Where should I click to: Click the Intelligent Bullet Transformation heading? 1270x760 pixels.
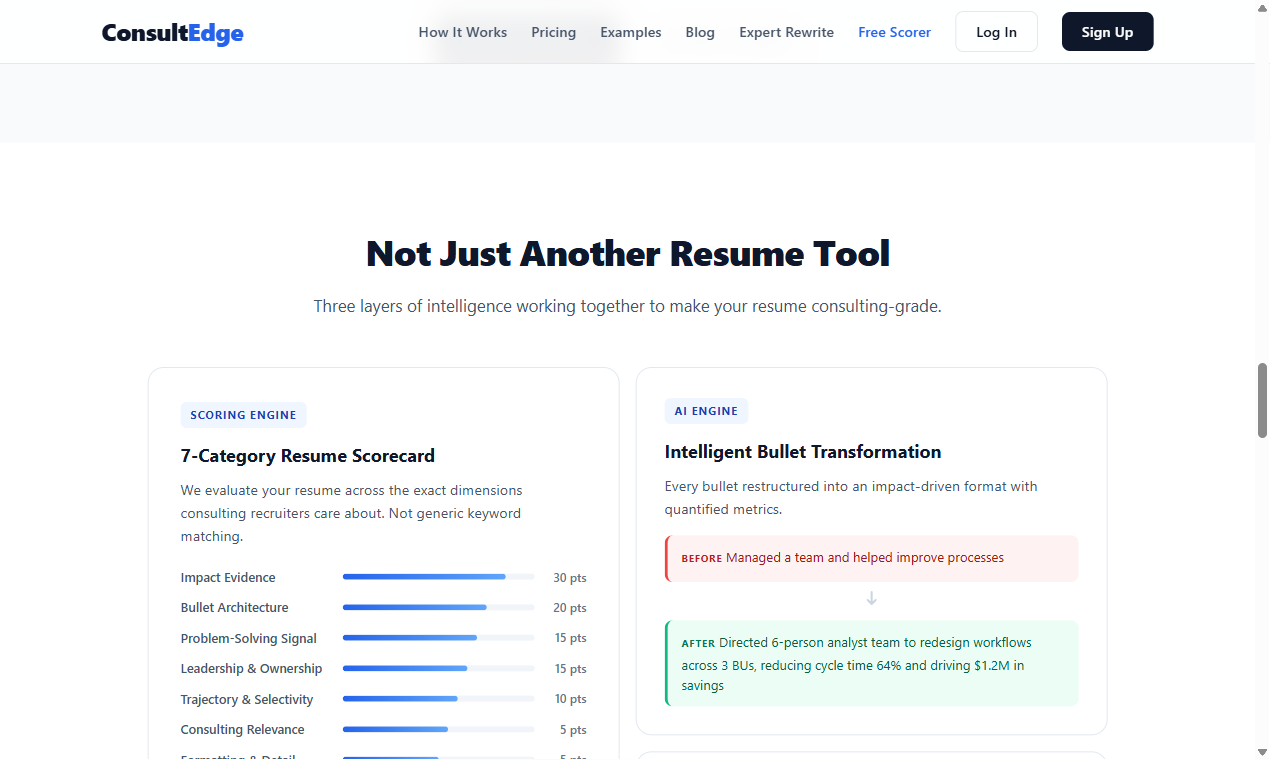(803, 452)
